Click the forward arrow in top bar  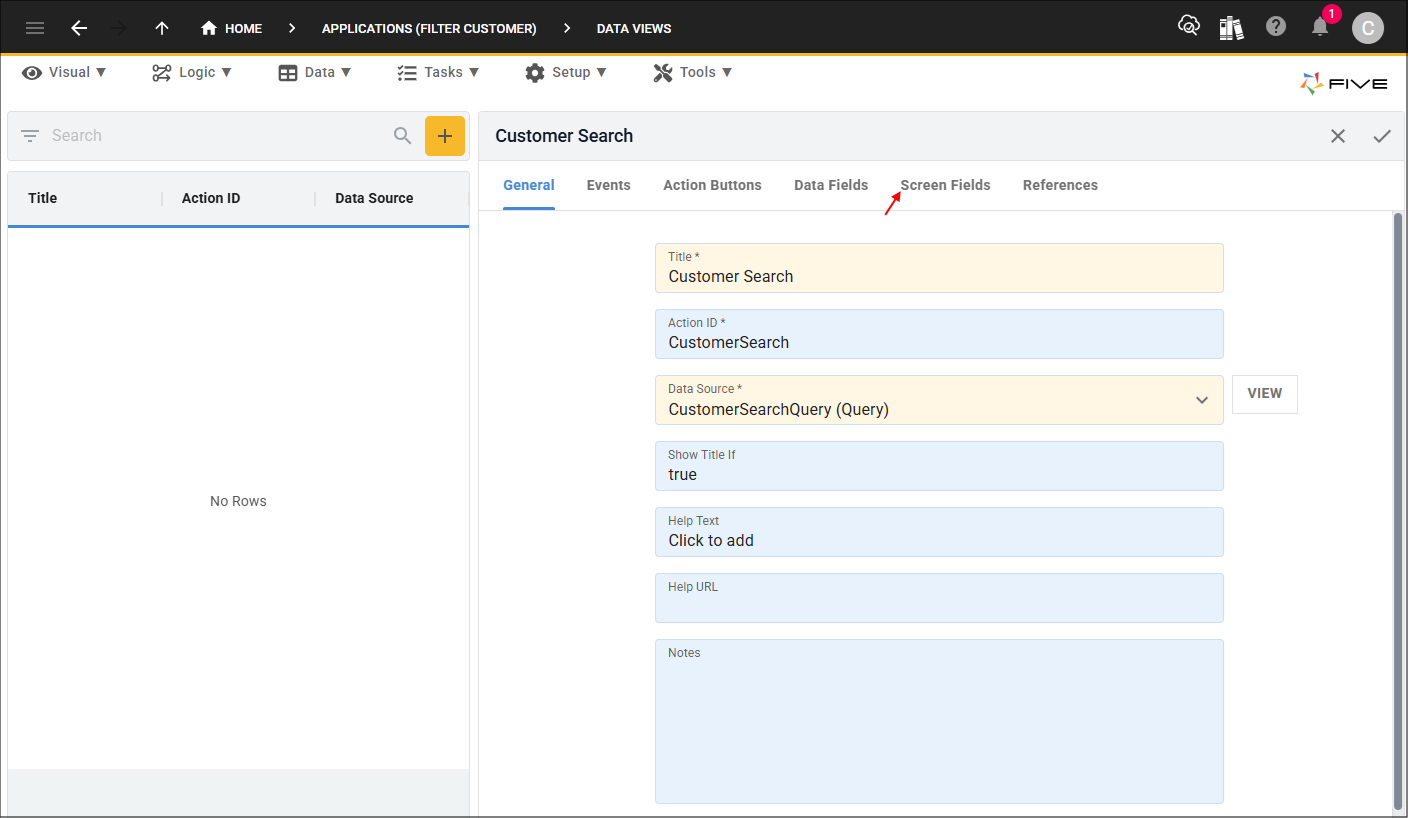(x=119, y=28)
